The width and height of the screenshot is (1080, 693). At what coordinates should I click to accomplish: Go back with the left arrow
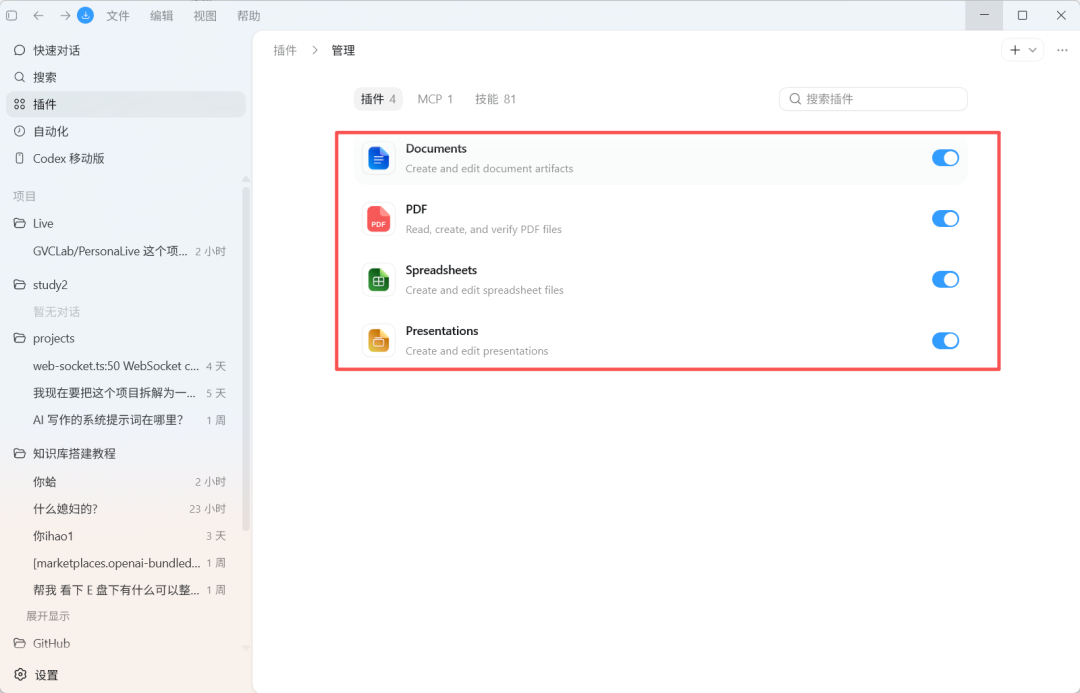[38, 15]
